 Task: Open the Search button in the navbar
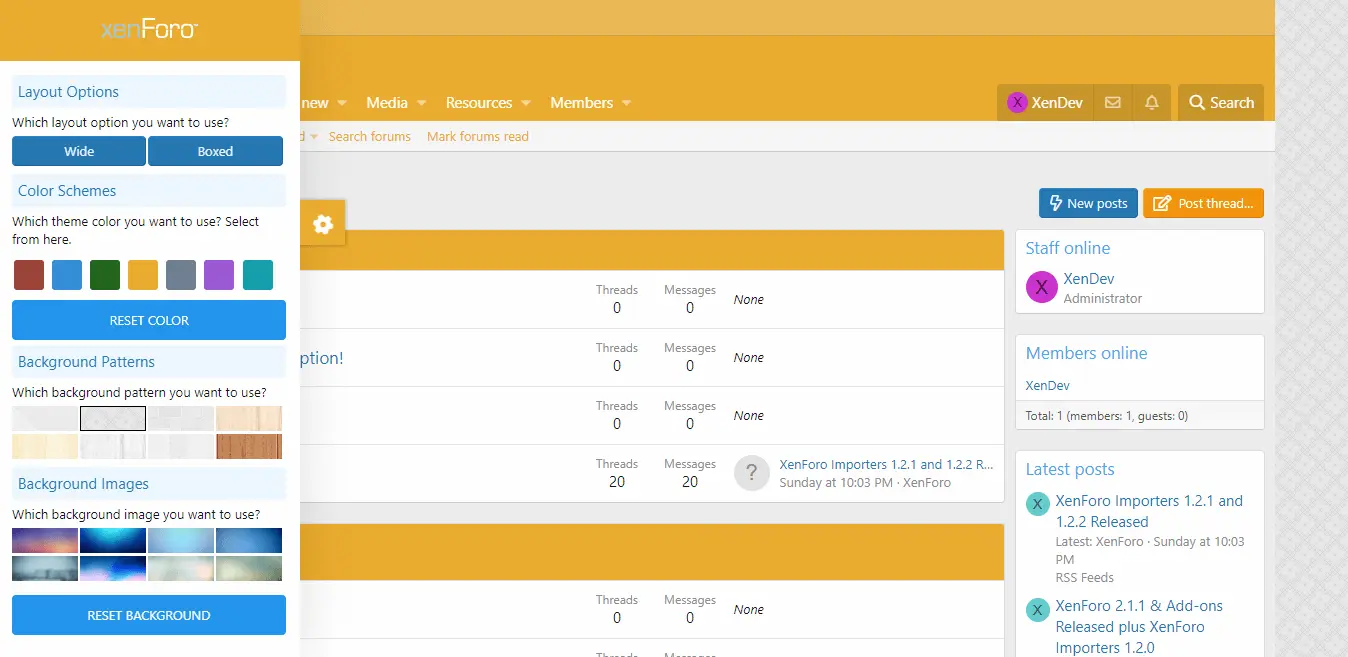pyautogui.click(x=1221, y=103)
